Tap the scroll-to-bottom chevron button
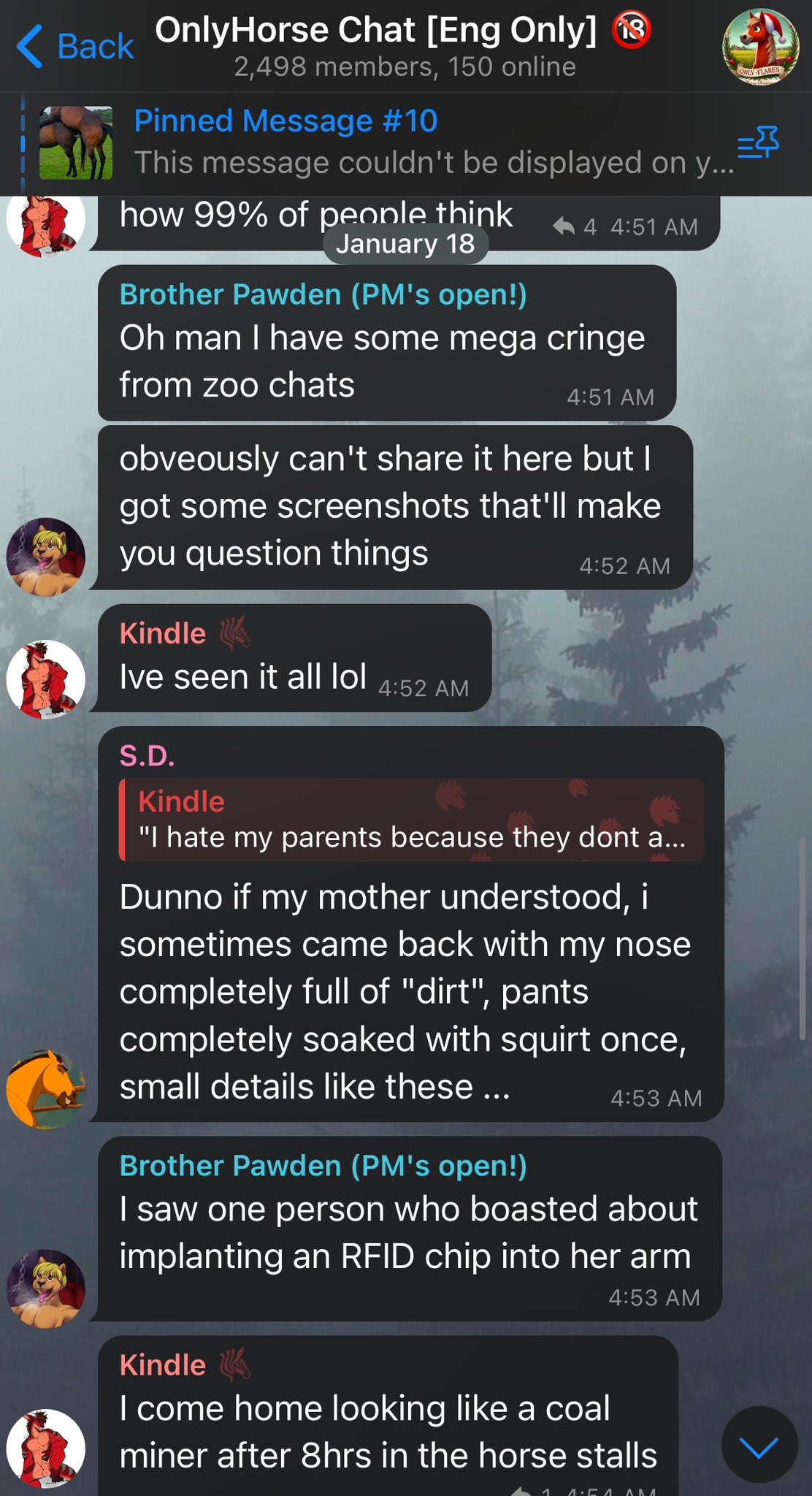812x1496 pixels. click(x=759, y=1444)
